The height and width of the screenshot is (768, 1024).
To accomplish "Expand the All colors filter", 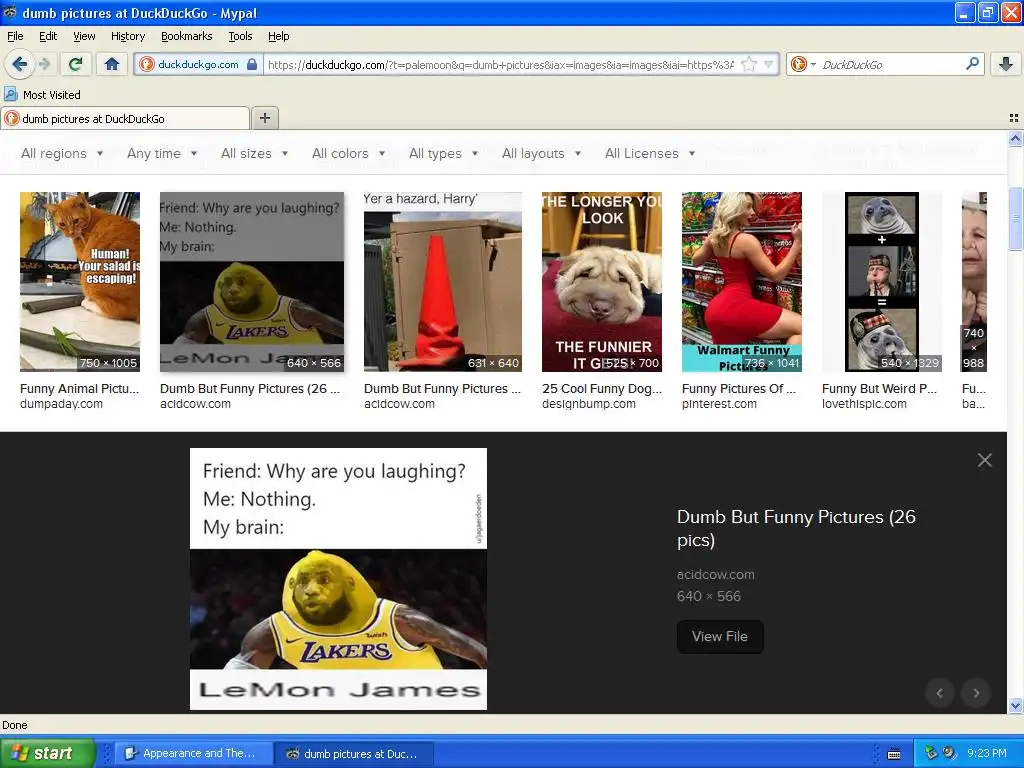I will coord(348,153).
